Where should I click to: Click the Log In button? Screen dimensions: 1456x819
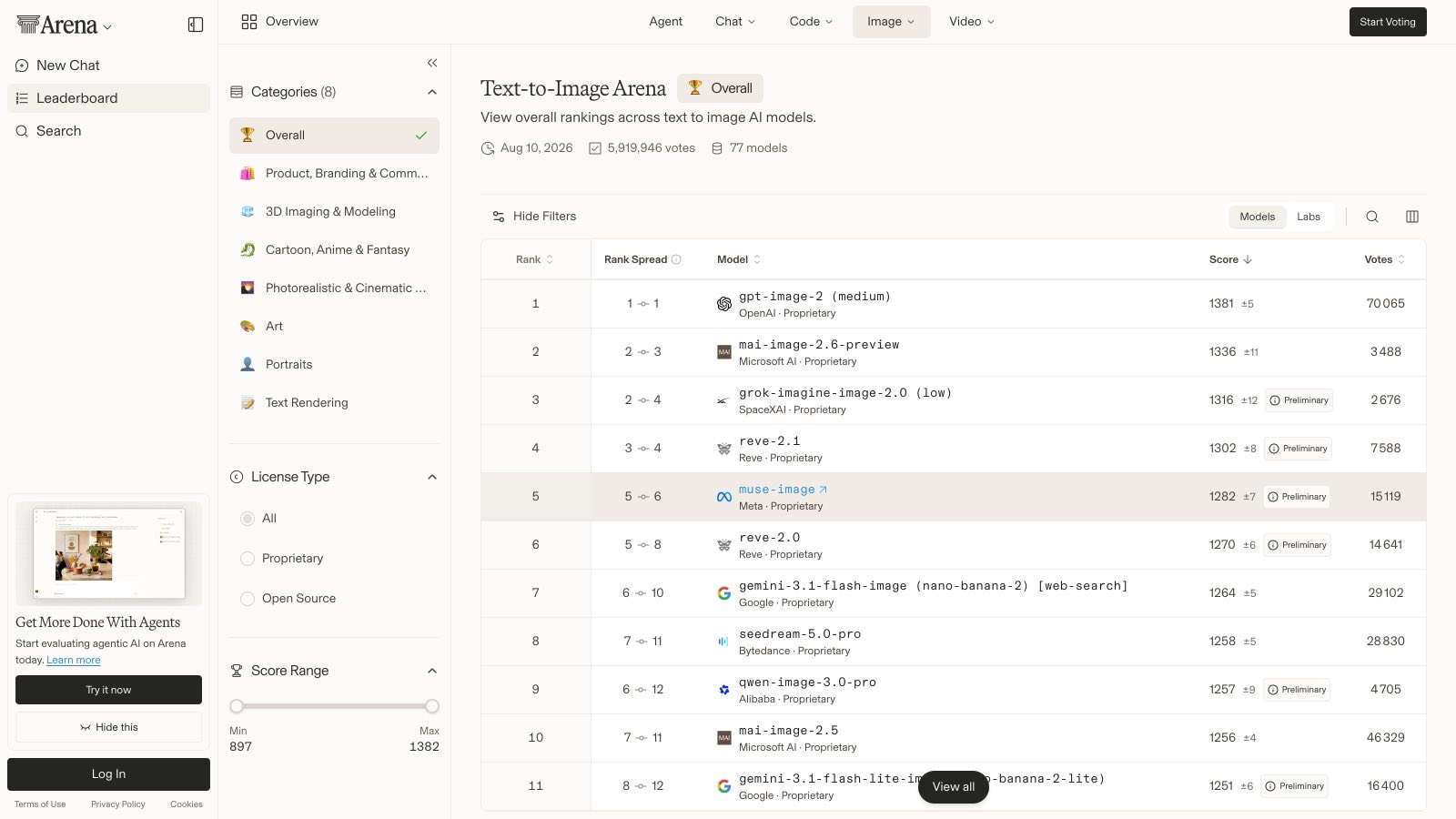[x=108, y=774]
